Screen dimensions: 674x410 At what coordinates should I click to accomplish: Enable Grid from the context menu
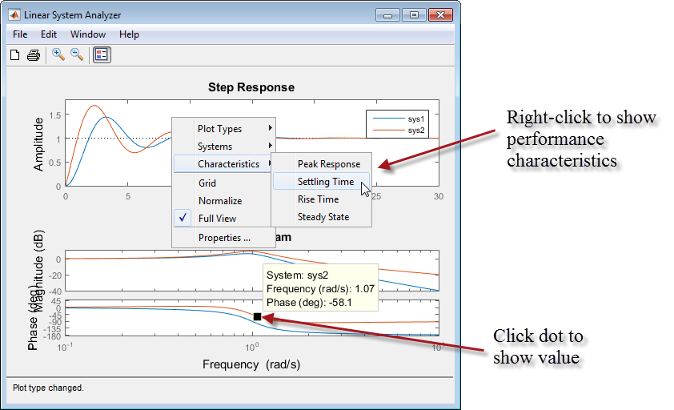click(x=207, y=183)
